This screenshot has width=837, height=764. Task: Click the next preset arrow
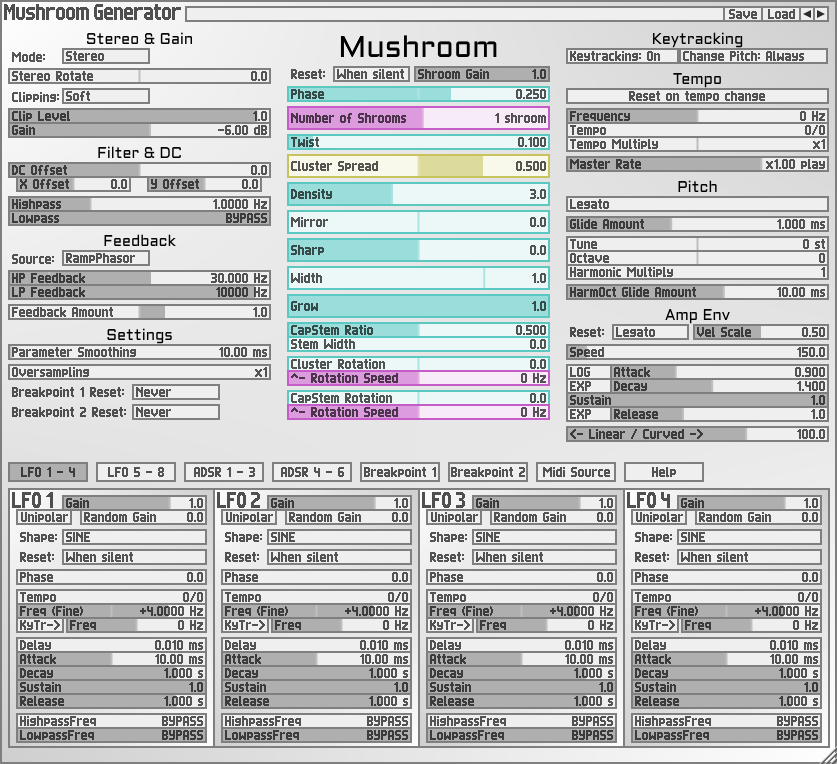(x=822, y=12)
